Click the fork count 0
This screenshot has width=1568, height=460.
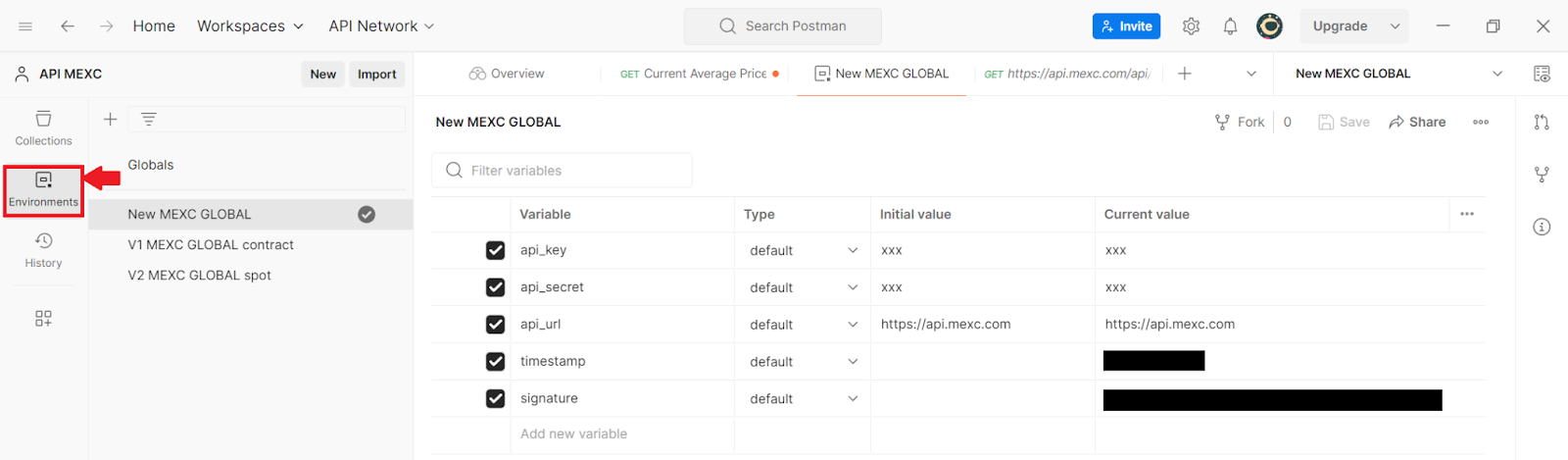(x=1287, y=122)
